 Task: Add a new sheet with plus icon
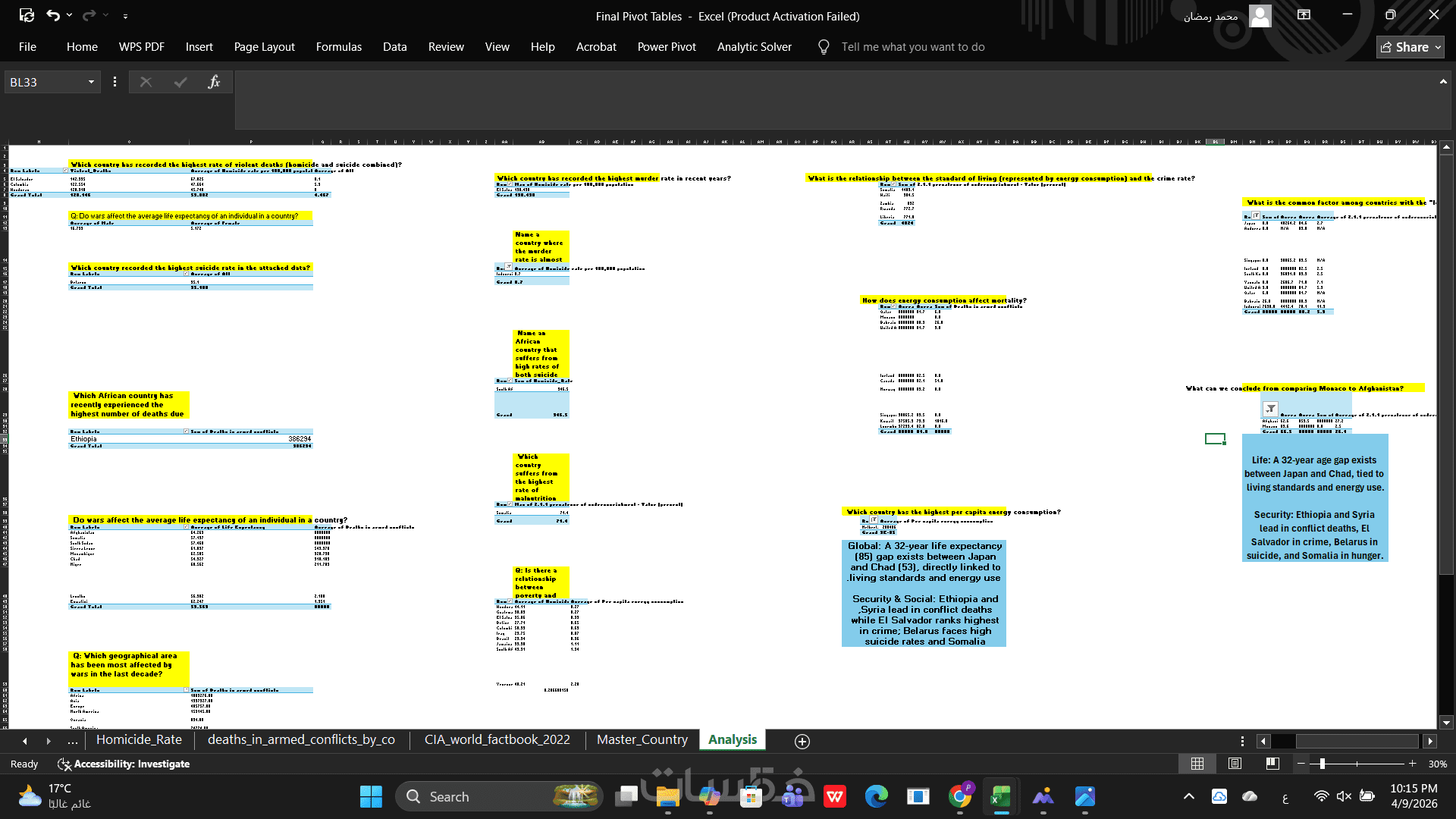(802, 741)
